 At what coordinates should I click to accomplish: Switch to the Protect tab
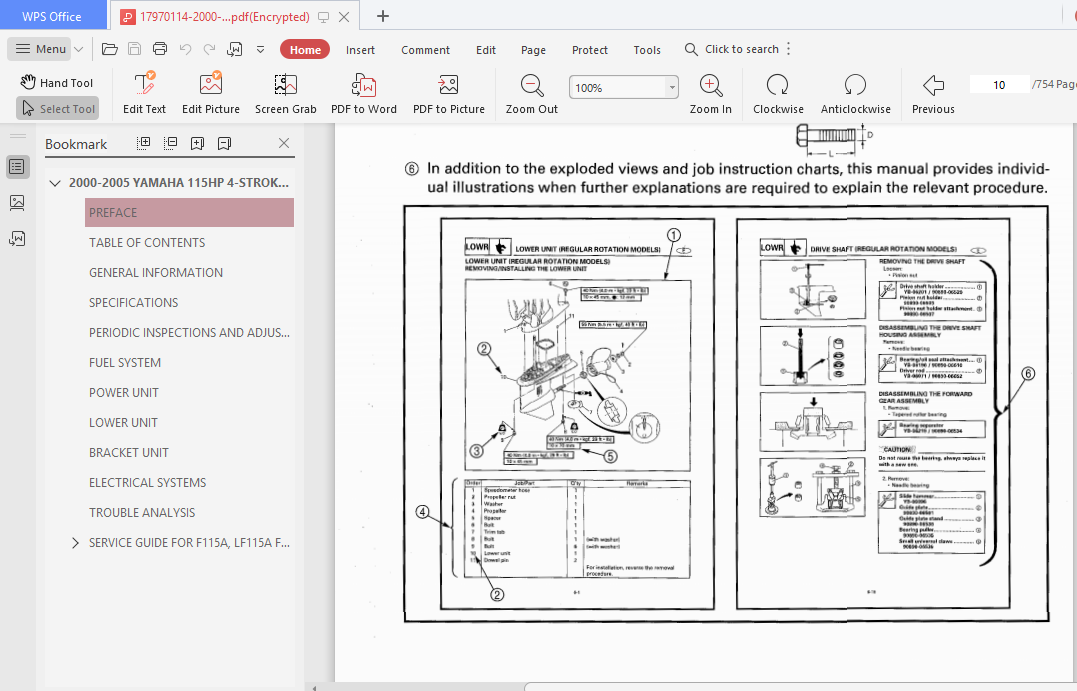pos(589,50)
